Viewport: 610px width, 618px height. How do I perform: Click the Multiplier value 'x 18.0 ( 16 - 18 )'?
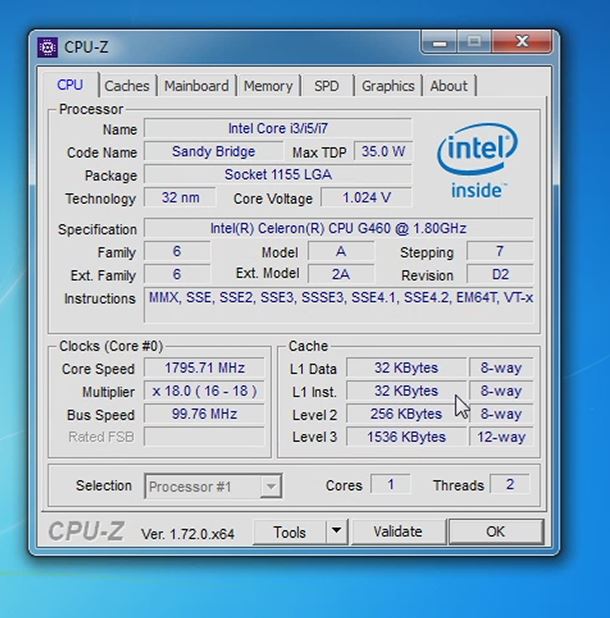(x=204, y=391)
